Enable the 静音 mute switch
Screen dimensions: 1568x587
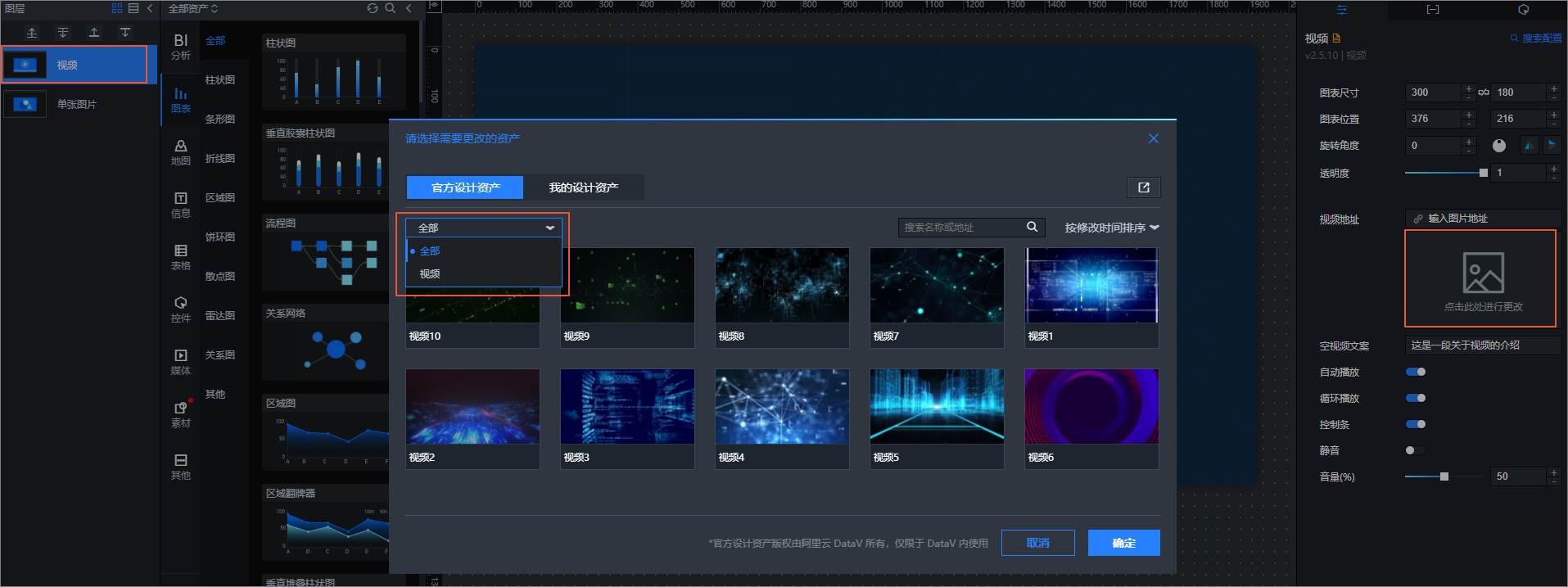click(x=1415, y=450)
